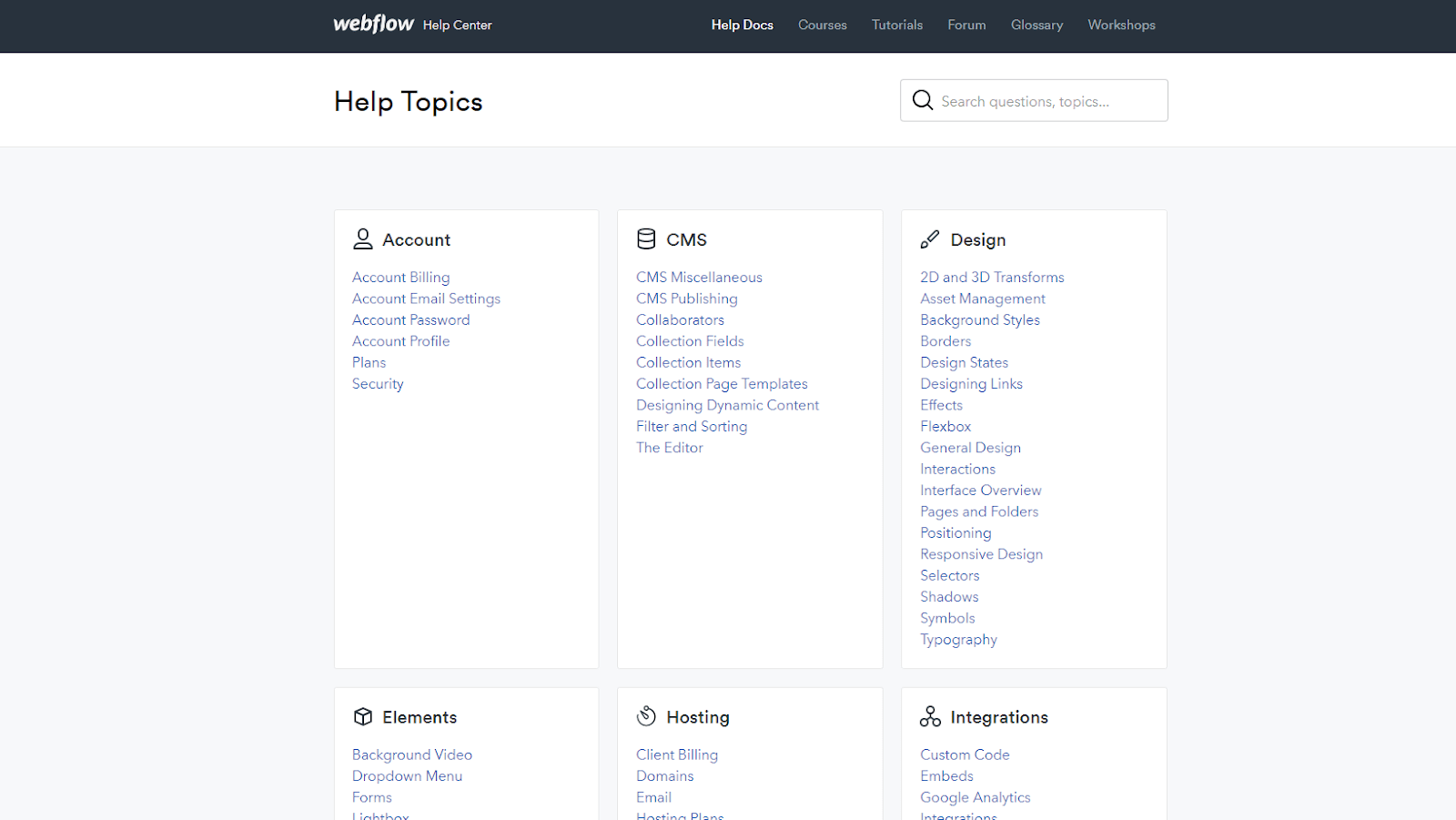Click the Elements cube icon
This screenshot has height=820, width=1456.
coord(363,716)
